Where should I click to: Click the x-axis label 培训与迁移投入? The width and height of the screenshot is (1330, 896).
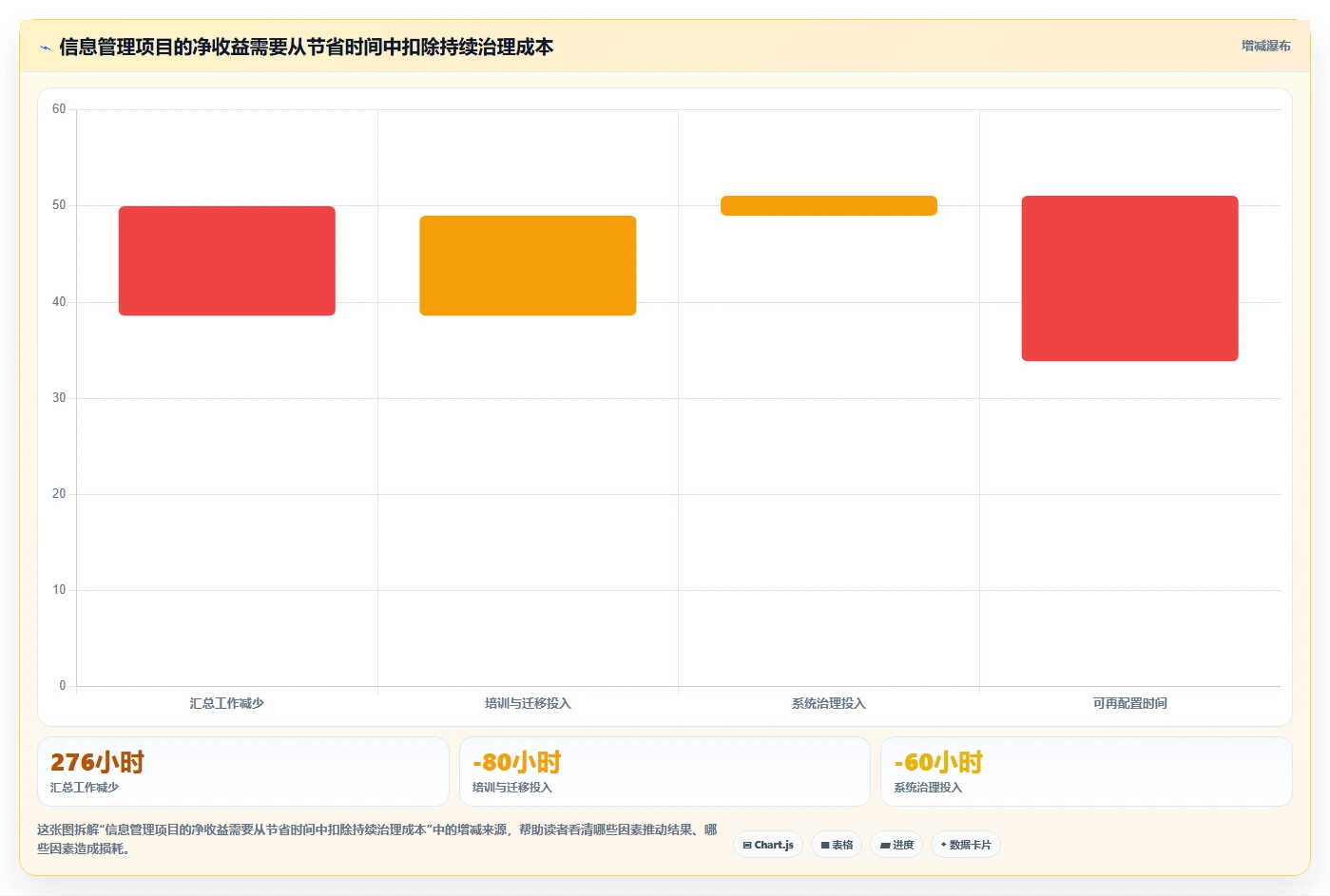[x=528, y=703]
